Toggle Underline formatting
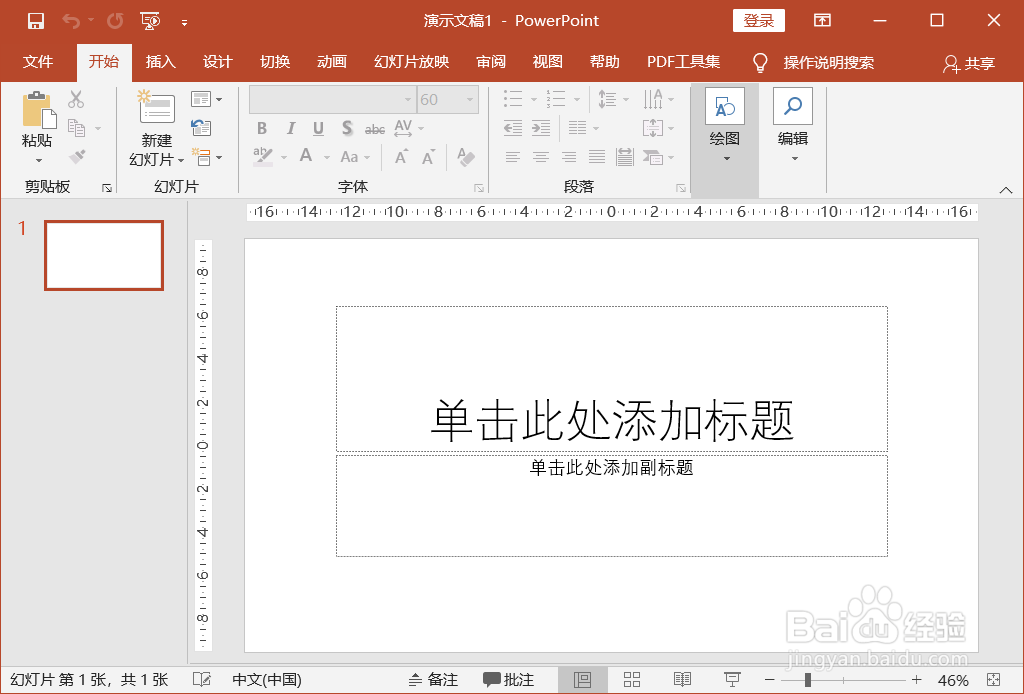 pyautogui.click(x=318, y=128)
